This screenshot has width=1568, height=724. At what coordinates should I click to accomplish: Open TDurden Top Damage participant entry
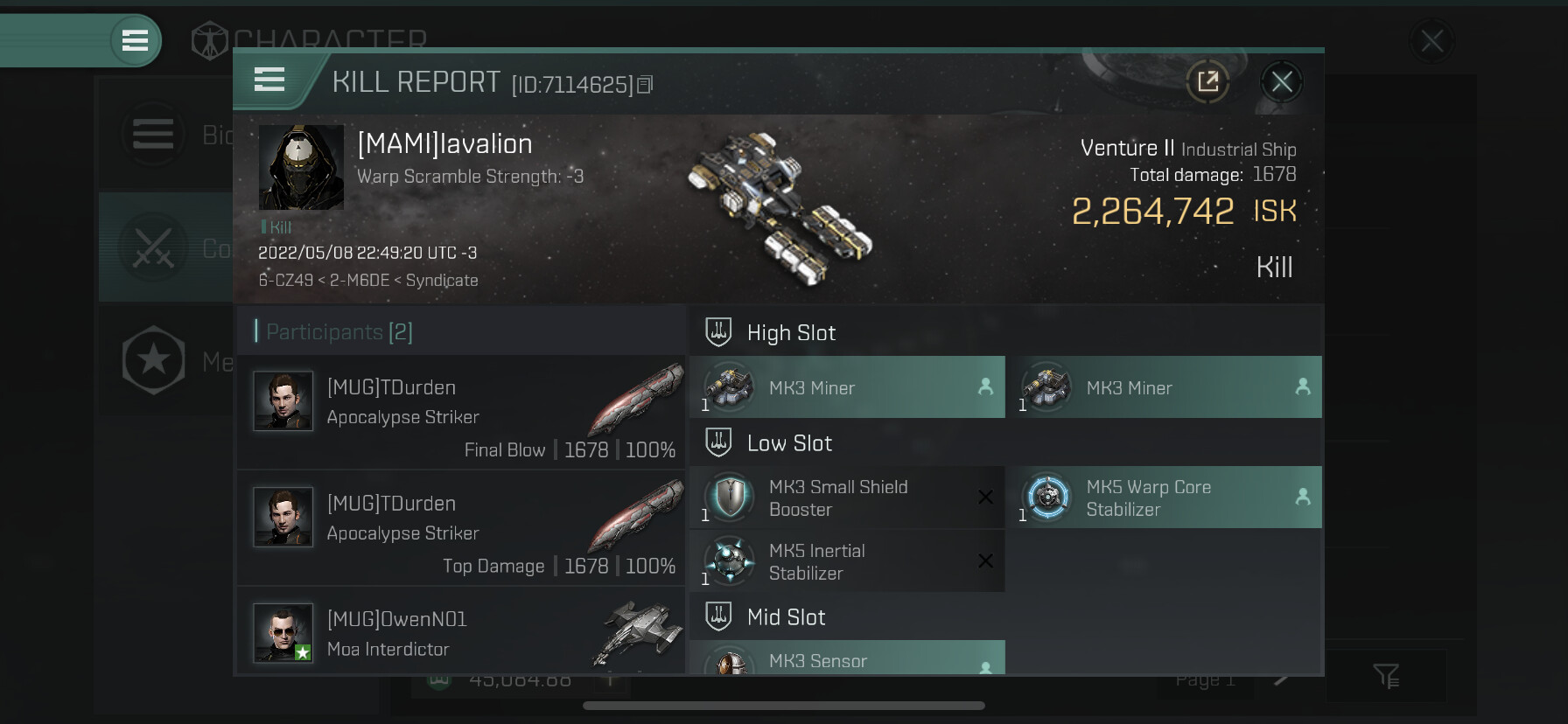tap(461, 528)
